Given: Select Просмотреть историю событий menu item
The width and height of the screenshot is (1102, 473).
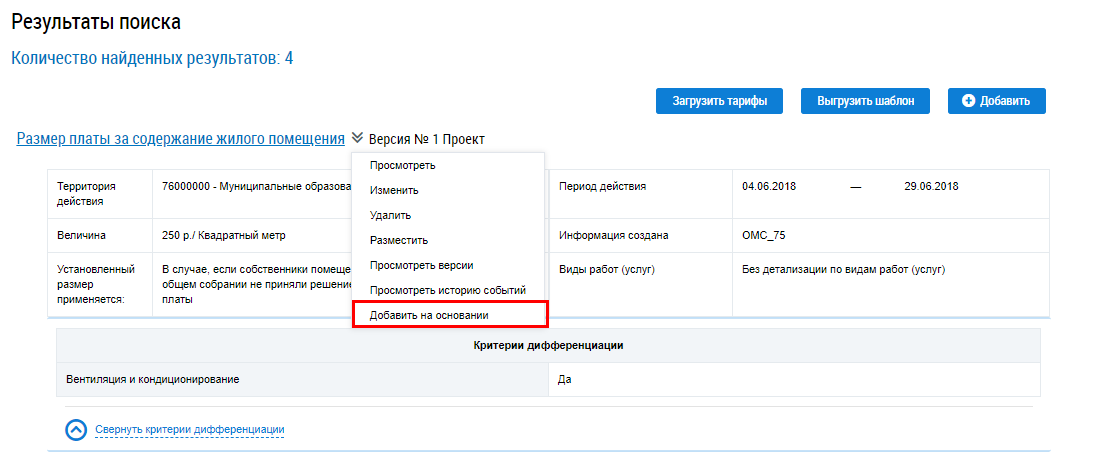Looking at the screenshot, I should point(447,290).
